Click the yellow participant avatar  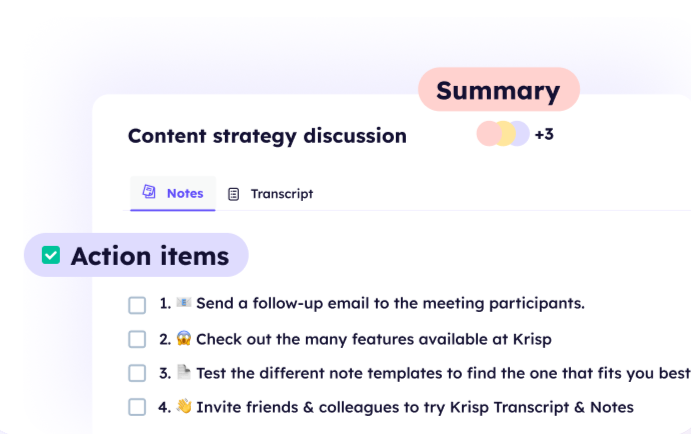[505, 134]
